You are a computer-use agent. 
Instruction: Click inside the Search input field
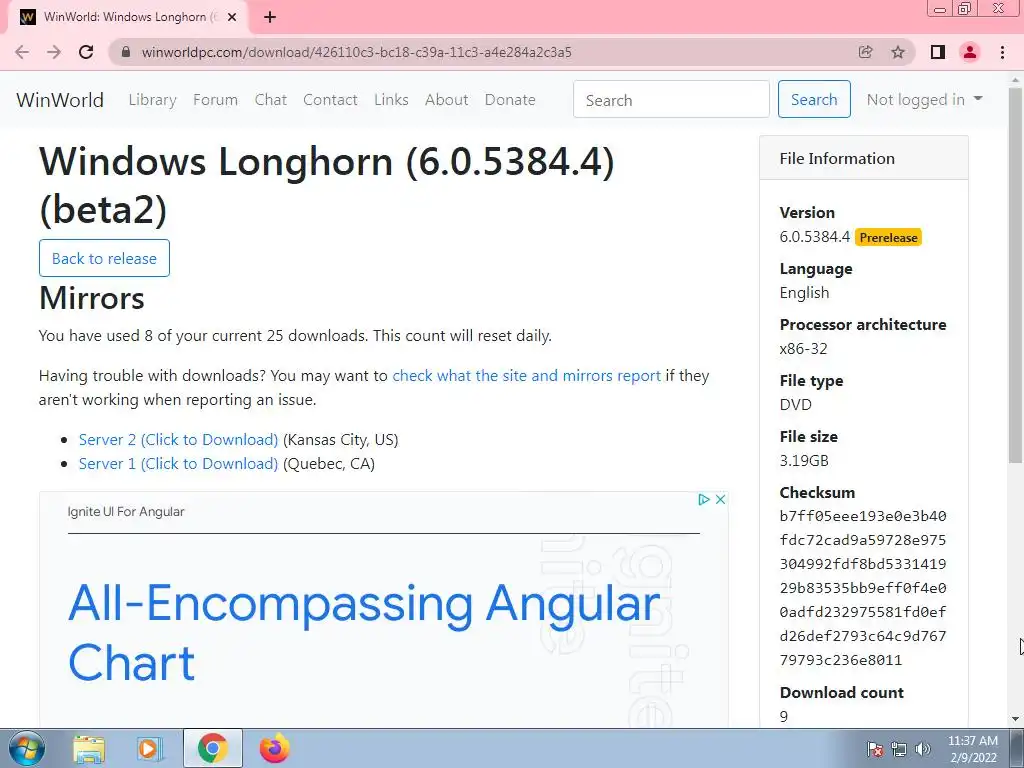pyautogui.click(x=671, y=99)
